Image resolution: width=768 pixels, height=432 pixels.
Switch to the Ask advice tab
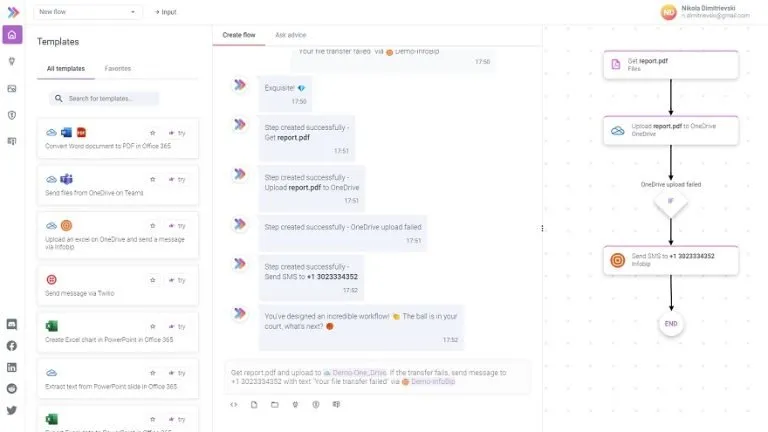point(290,35)
